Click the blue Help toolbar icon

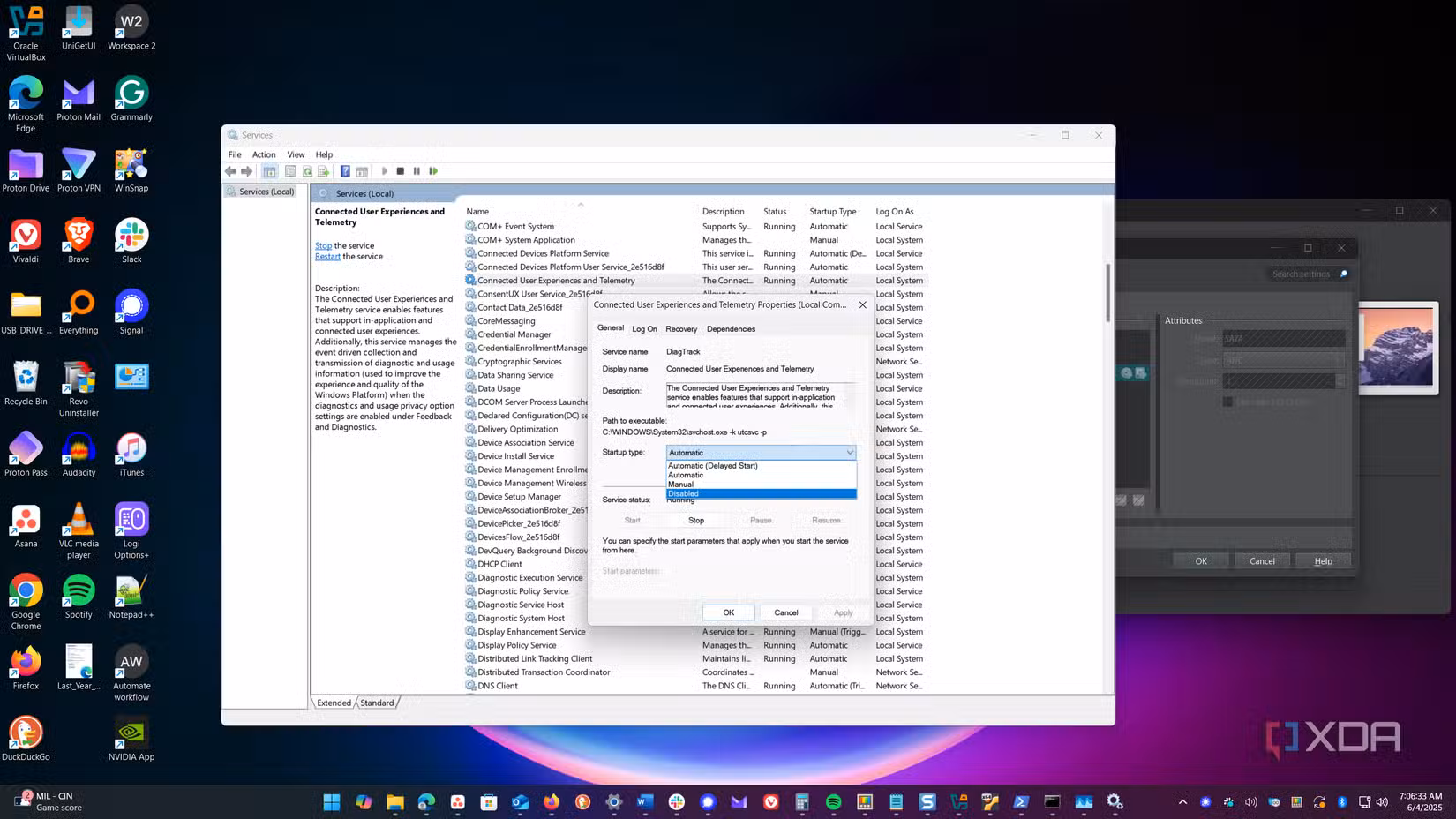pyautogui.click(x=345, y=171)
